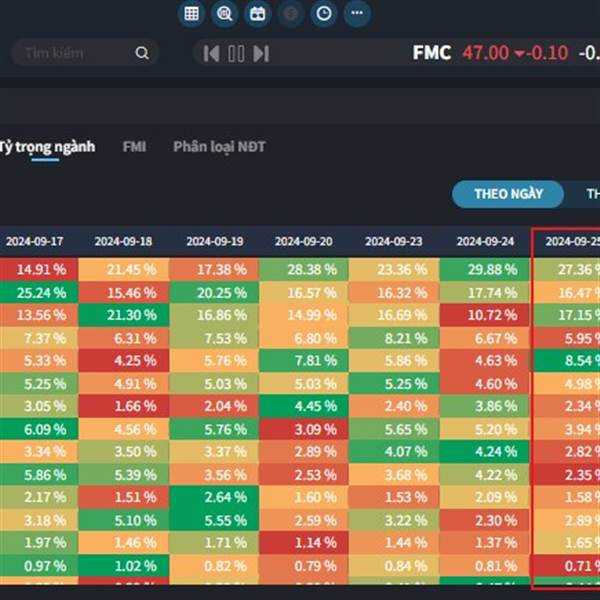The image size is (600, 600).
Task: Open the grid table view icon
Action: tap(191, 14)
